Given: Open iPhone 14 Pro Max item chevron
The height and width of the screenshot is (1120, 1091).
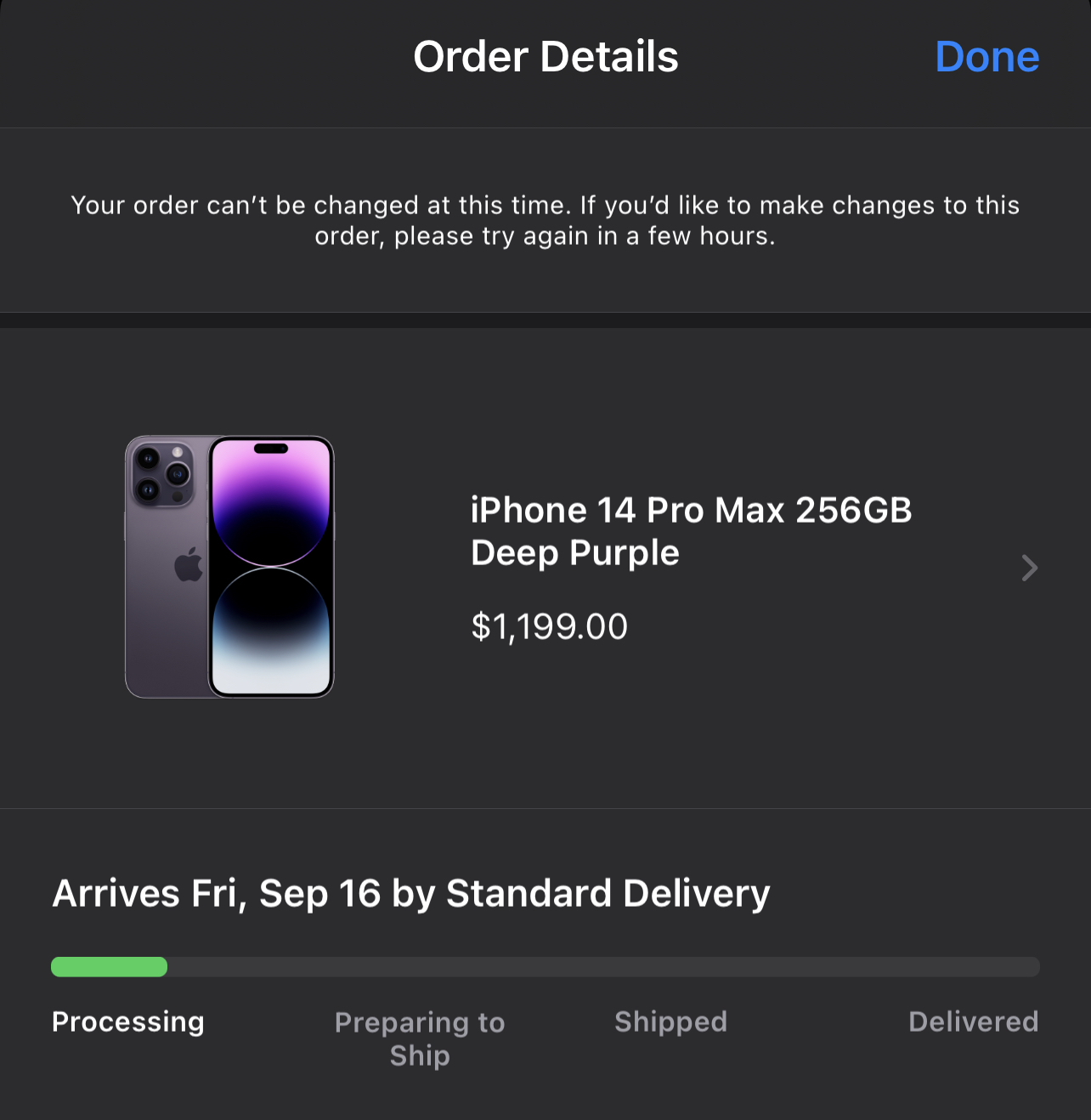Looking at the screenshot, I should (1030, 568).
